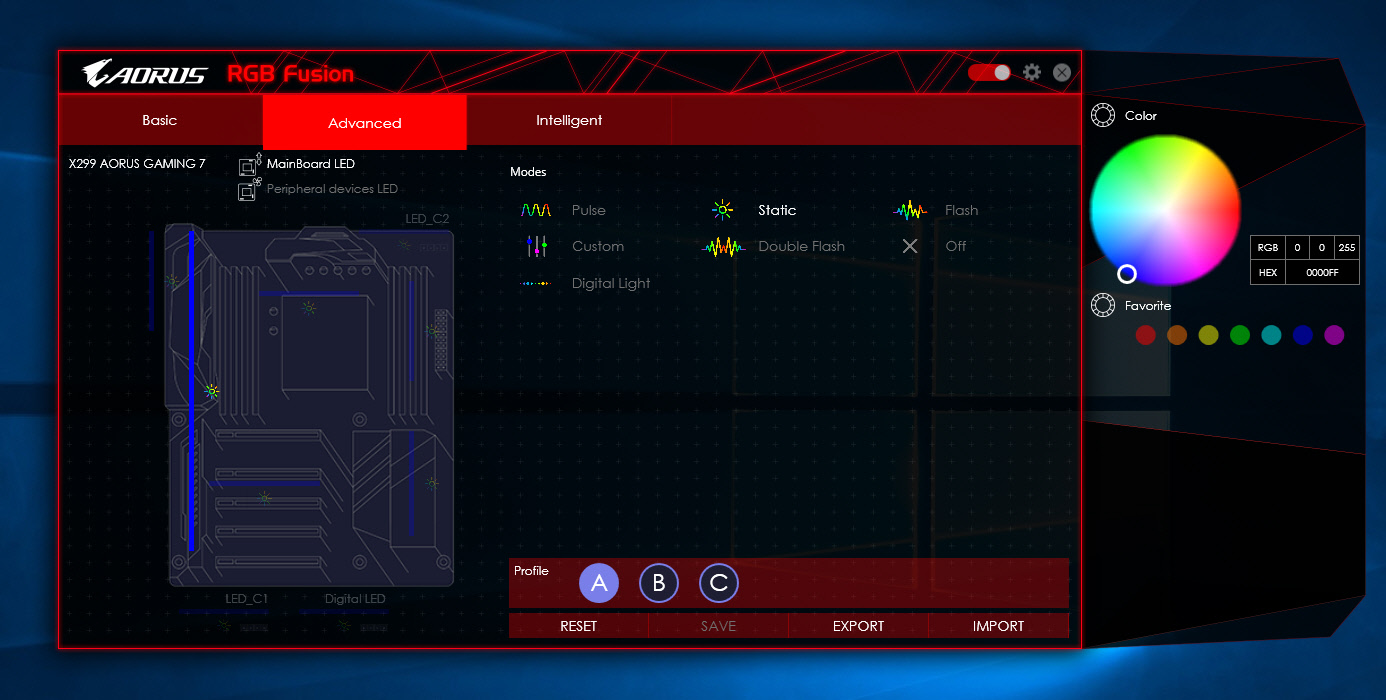Open settings with the gear icon
The width and height of the screenshot is (1386, 700).
[x=1032, y=73]
